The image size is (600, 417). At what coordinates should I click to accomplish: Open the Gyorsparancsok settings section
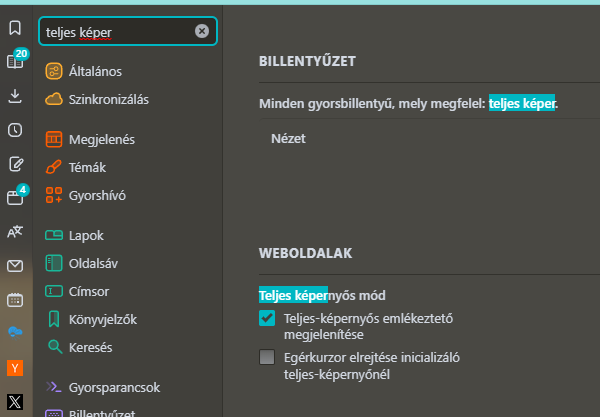[114, 386]
